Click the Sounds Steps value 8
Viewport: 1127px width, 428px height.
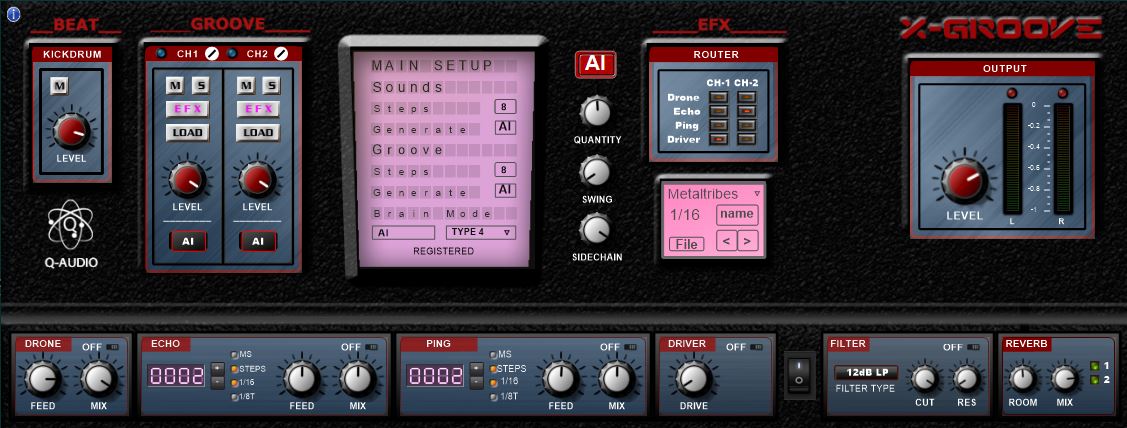point(505,108)
